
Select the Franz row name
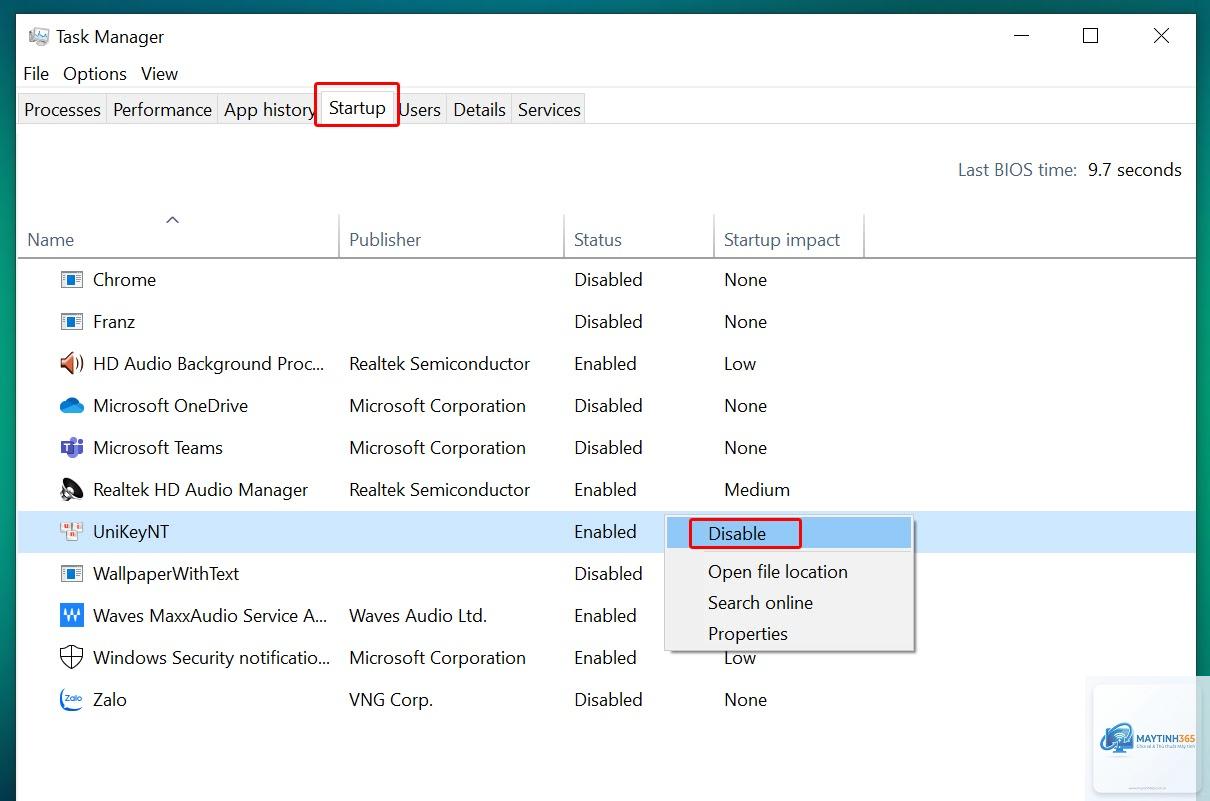(x=114, y=322)
